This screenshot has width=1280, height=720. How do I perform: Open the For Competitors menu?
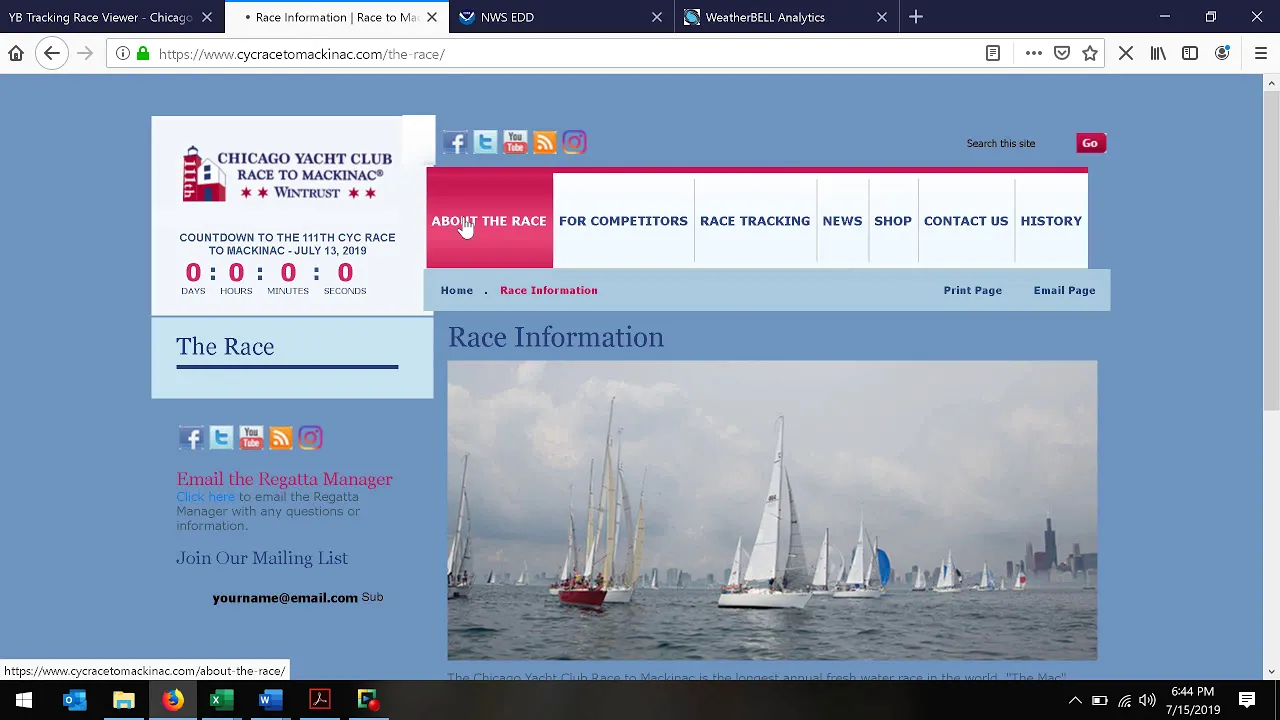pyautogui.click(x=623, y=221)
